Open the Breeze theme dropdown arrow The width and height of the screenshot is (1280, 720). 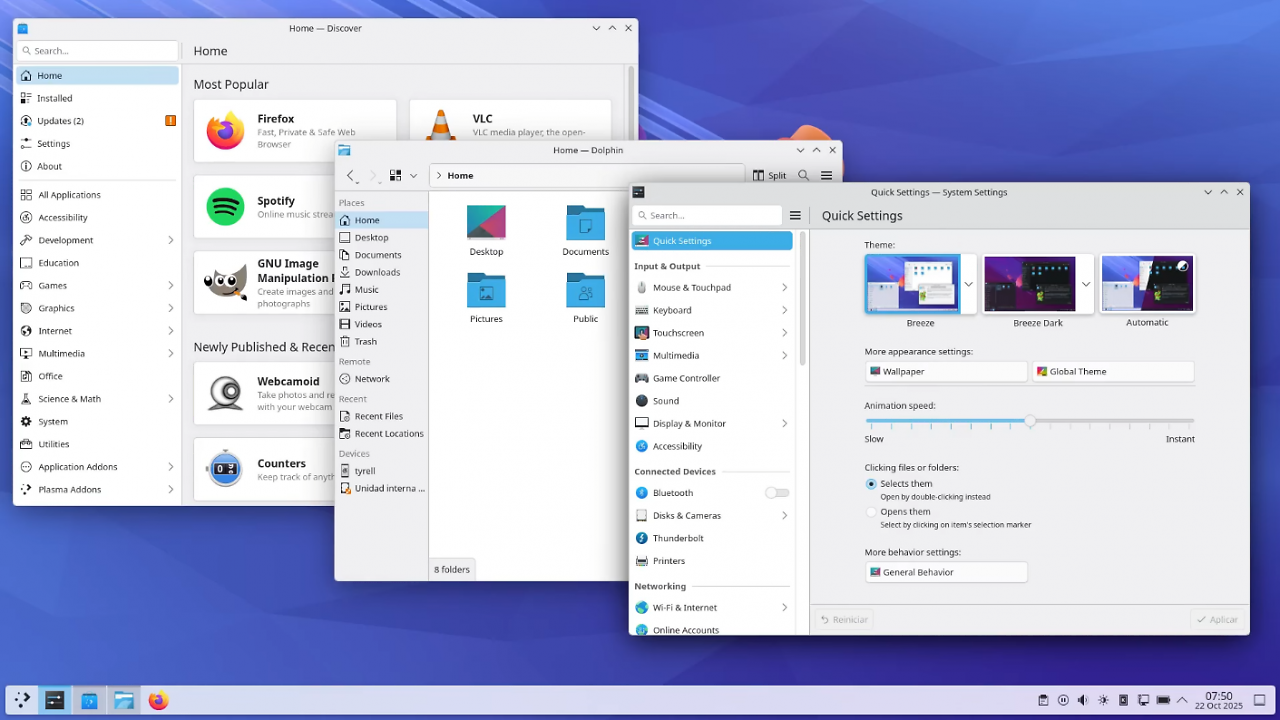tap(968, 284)
